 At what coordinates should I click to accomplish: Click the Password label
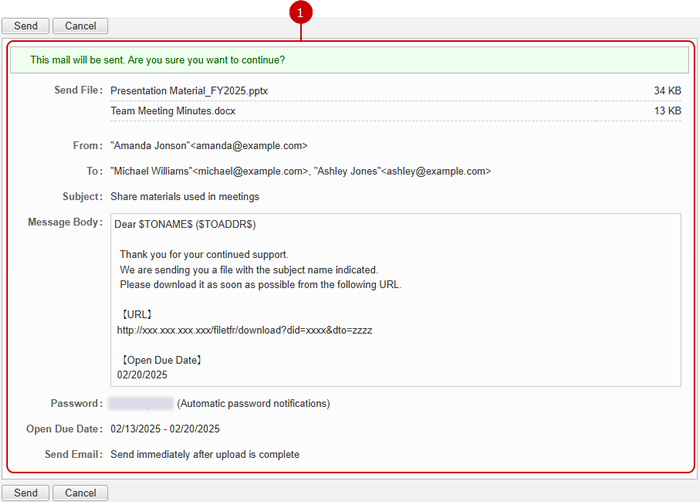click(x=76, y=403)
